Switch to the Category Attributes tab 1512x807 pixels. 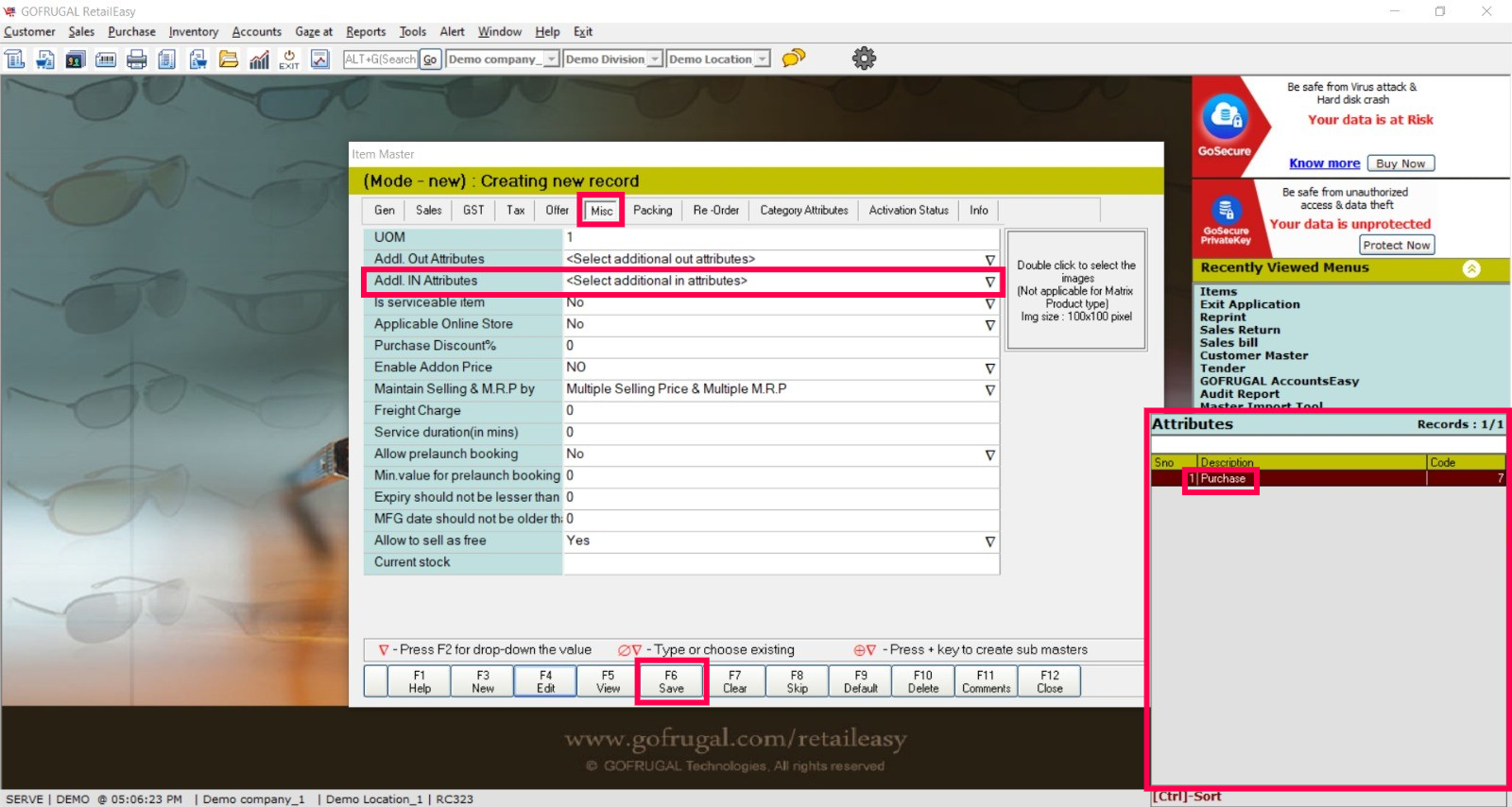(804, 211)
